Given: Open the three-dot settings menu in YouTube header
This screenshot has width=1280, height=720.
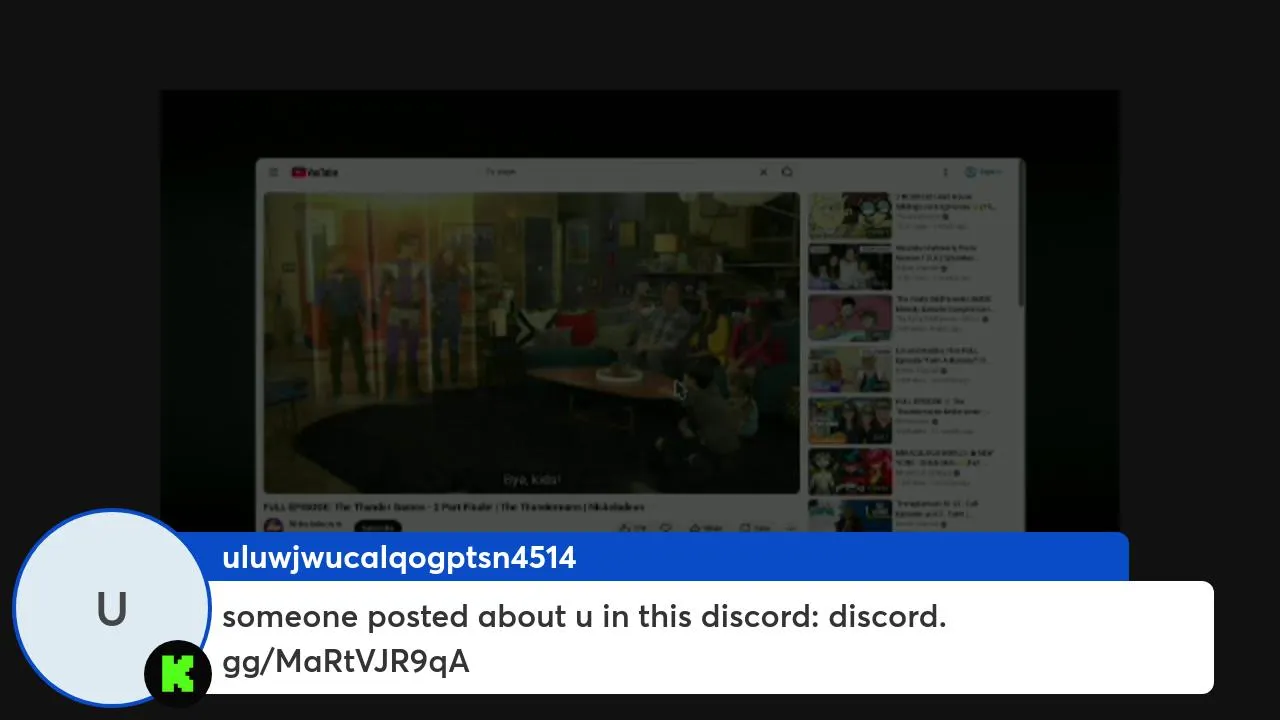Looking at the screenshot, I should tap(945, 172).
